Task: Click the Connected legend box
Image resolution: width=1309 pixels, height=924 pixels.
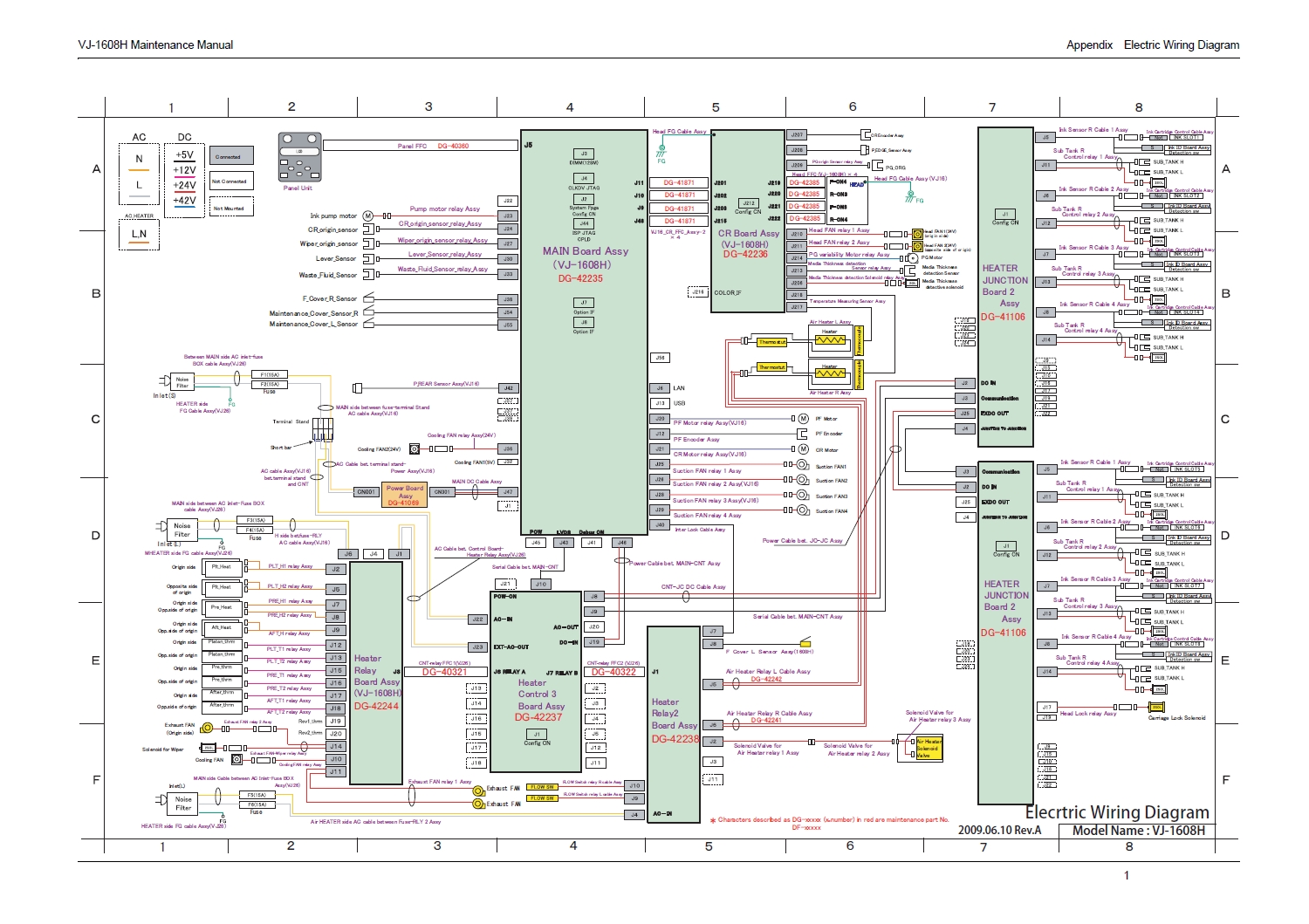Action: coord(231,157)
